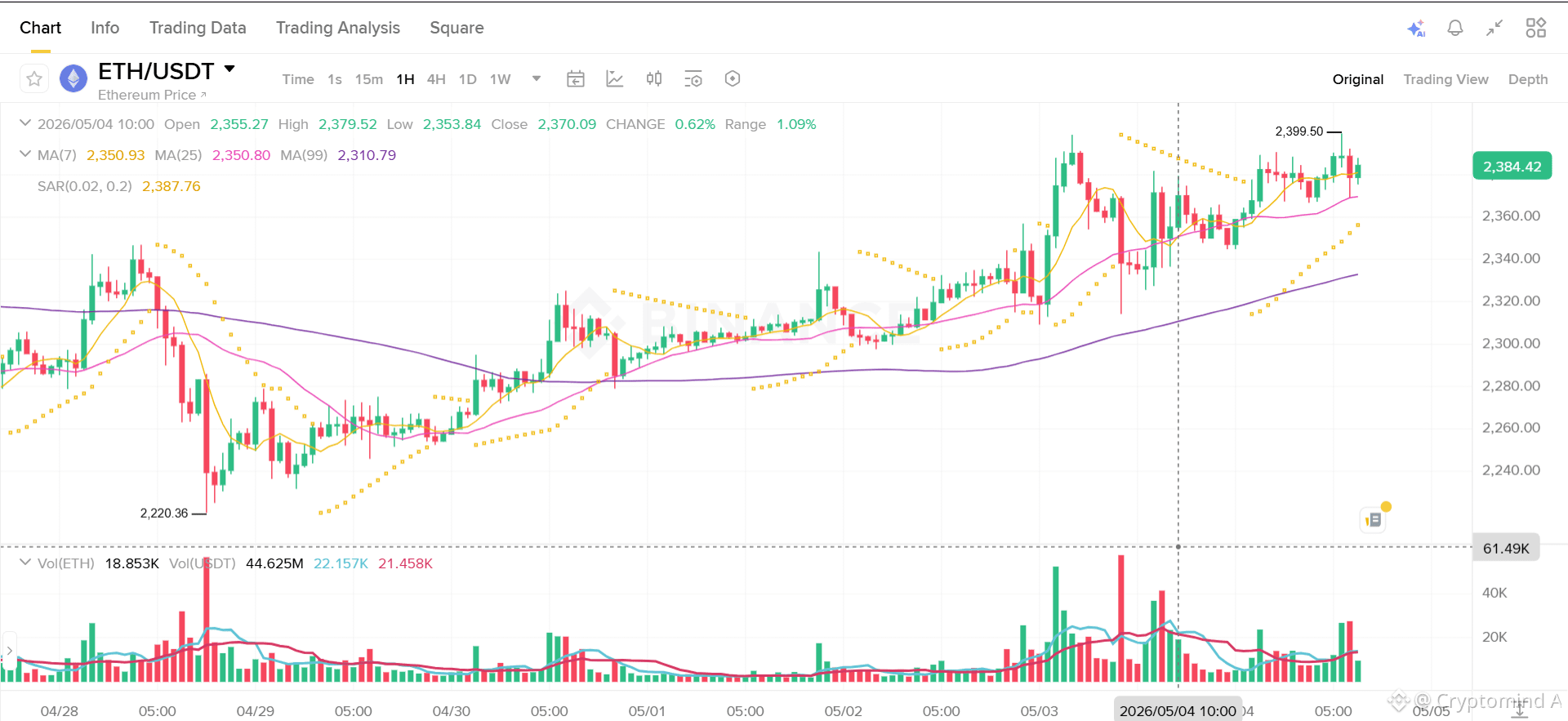This screenshot has width=1568, height=721.
Task: Click the 05/01 date on time axis
Action: tap(647, 711)
